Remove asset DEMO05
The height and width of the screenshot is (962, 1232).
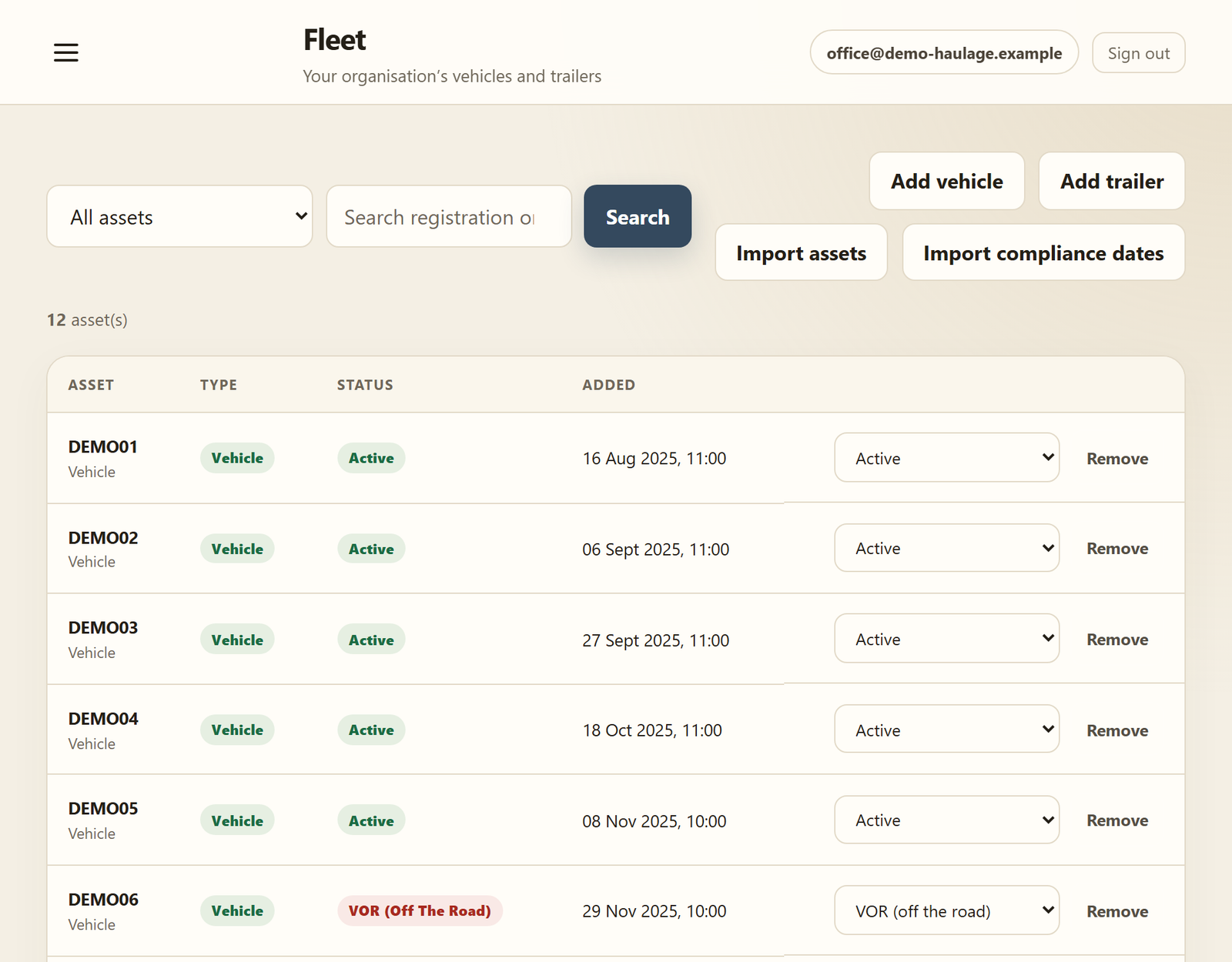(1117, 820)
